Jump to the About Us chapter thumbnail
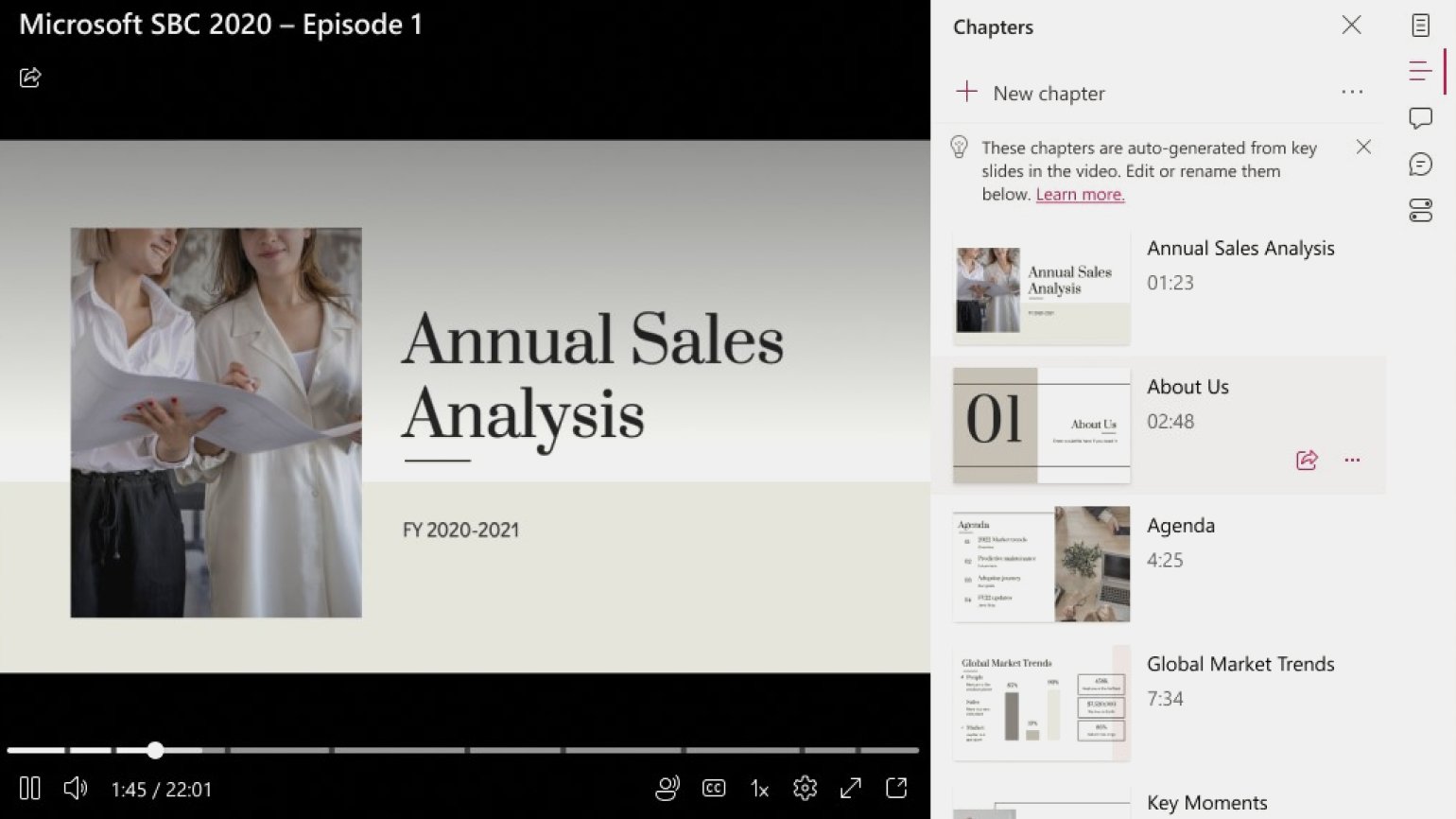 pyautogui.click(x=1041, y=426)
